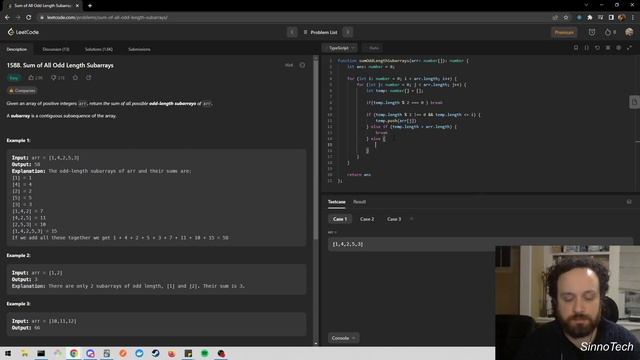Select Case 2 testcase
The image size is (640, 360).
pyautogui.click(x=367, y=219)
